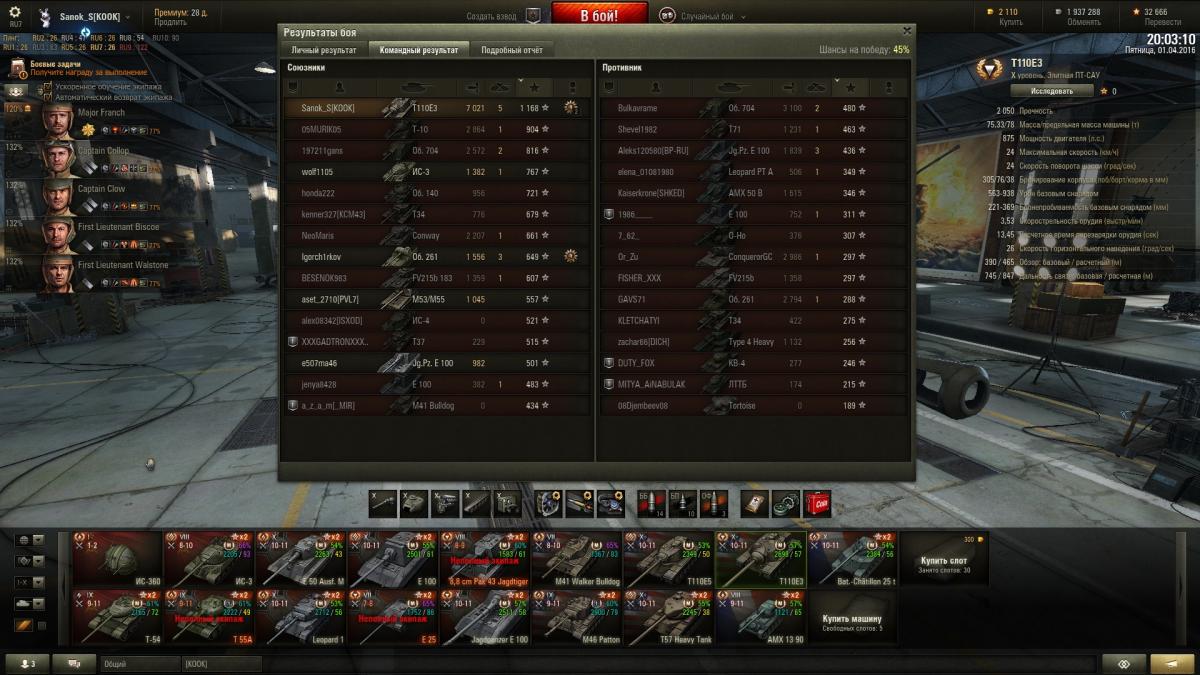Open the first equipment slot

548,503
